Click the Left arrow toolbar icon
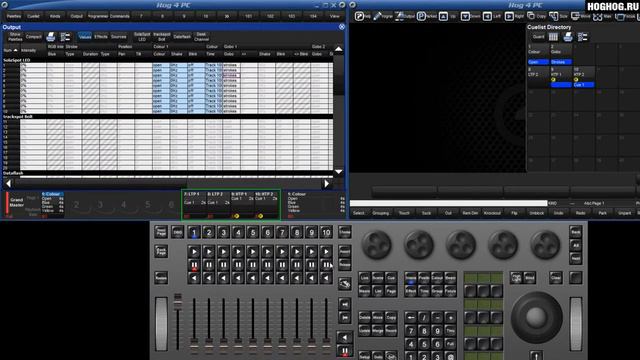 487,16
